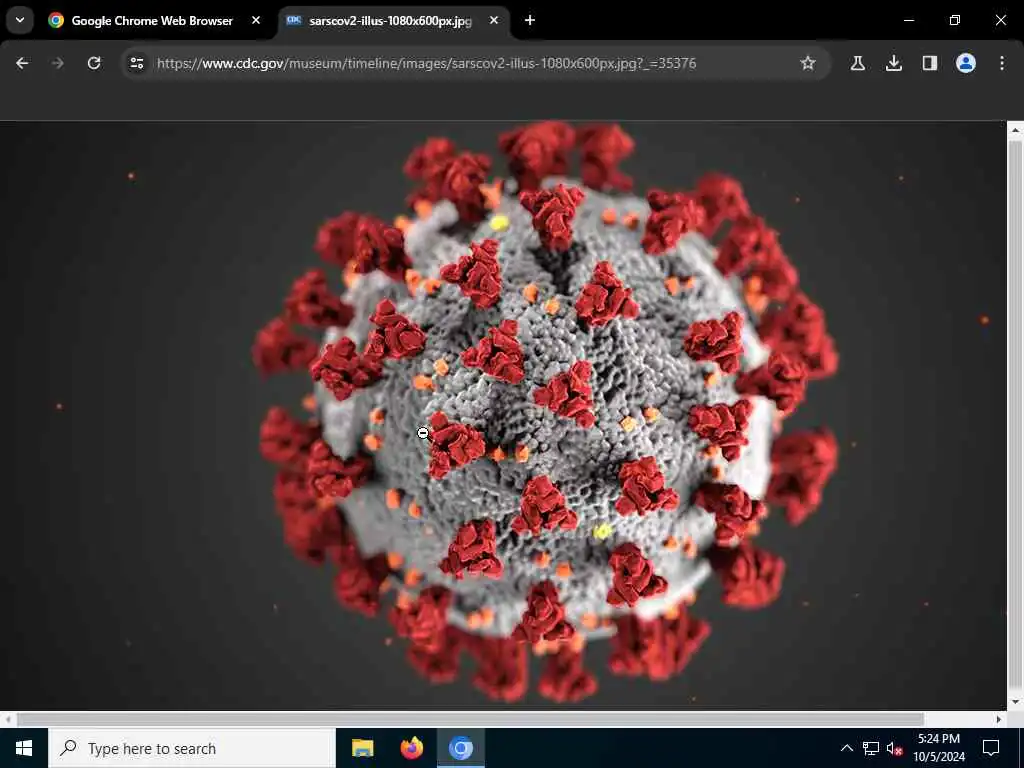Toggle the side panel icon

click(929, 63)
